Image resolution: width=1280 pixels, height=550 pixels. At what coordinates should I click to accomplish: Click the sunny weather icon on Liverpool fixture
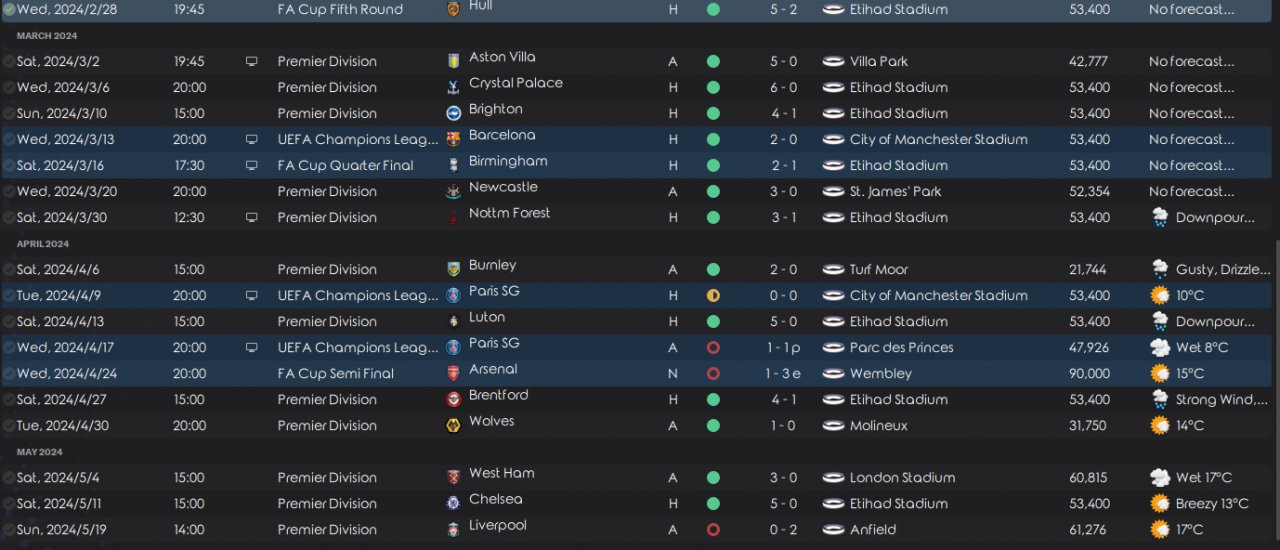click(1160, 529)
